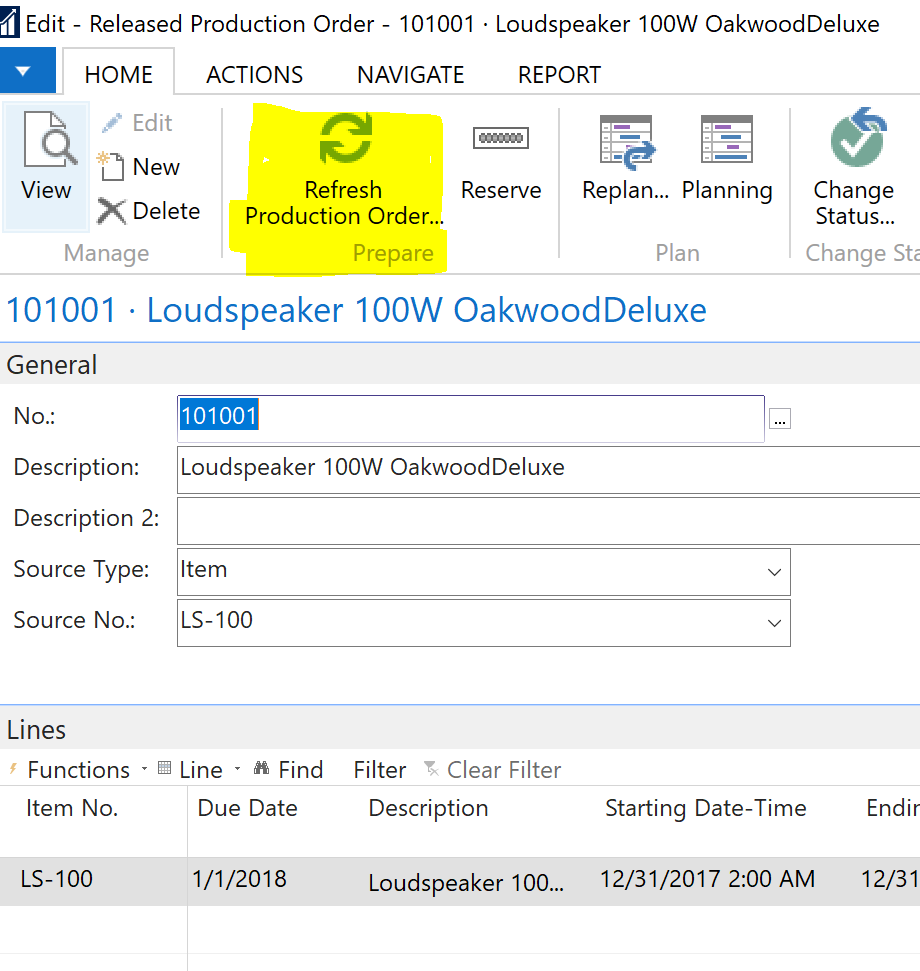
Task: Expand the Source No. dropdown
Action: pyautogui.click(x=774, y=622)
